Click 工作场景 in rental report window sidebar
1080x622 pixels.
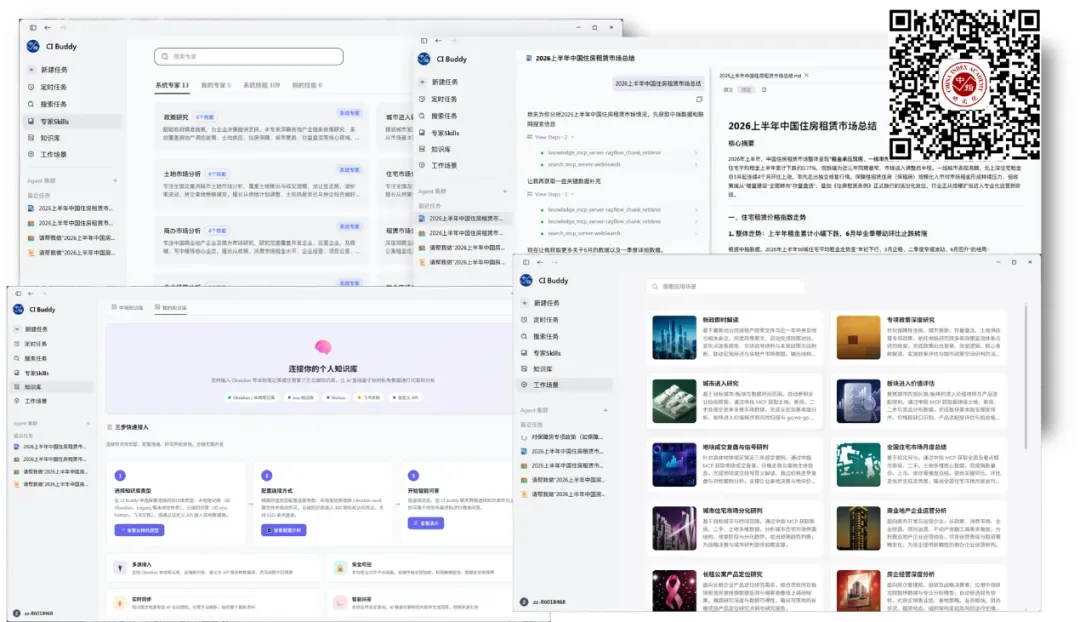(x=444, y=165)
